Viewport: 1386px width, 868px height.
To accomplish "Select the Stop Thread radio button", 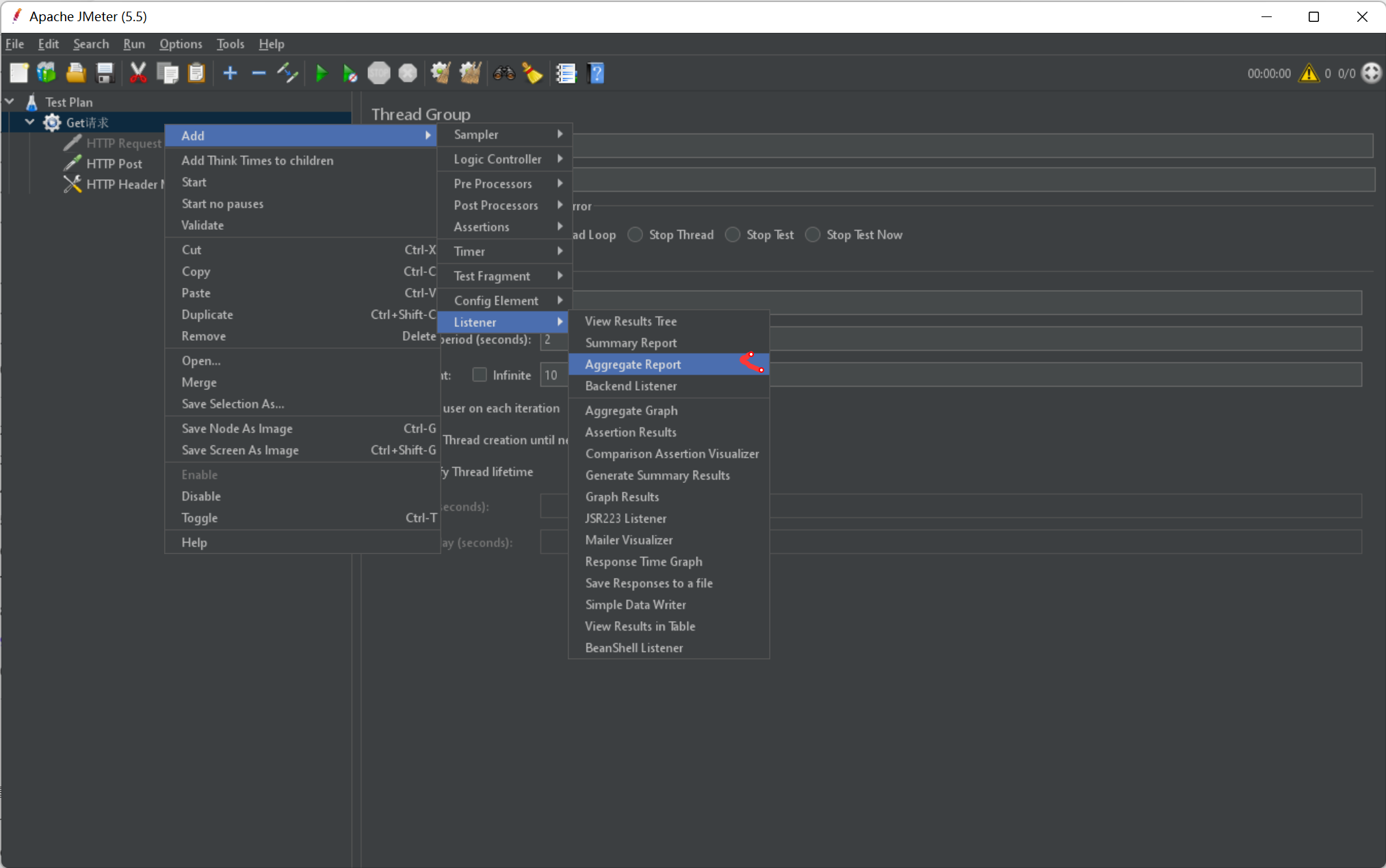I will coord(635,235).
